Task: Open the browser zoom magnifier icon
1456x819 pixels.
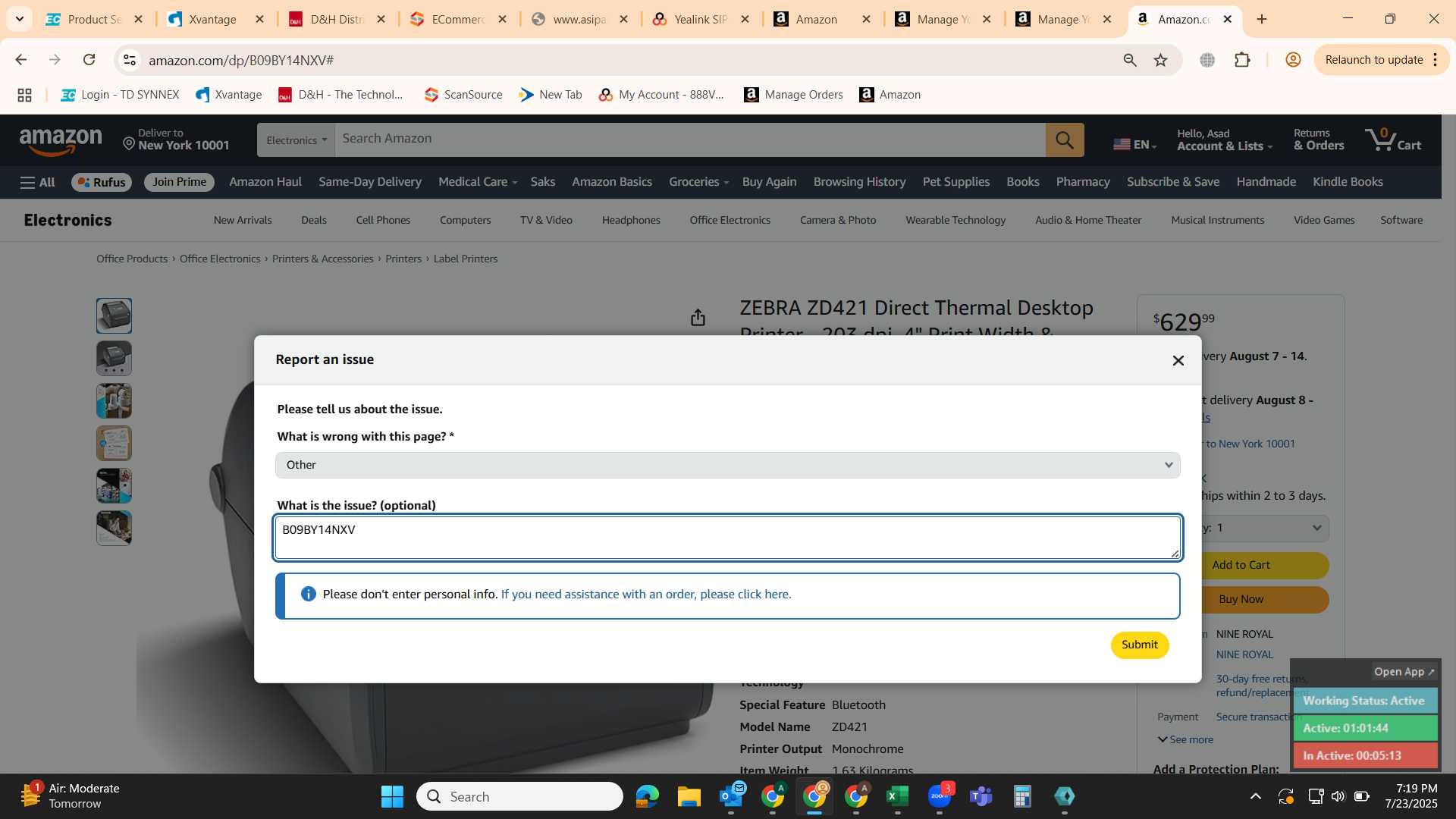Action: [1129, 60]
